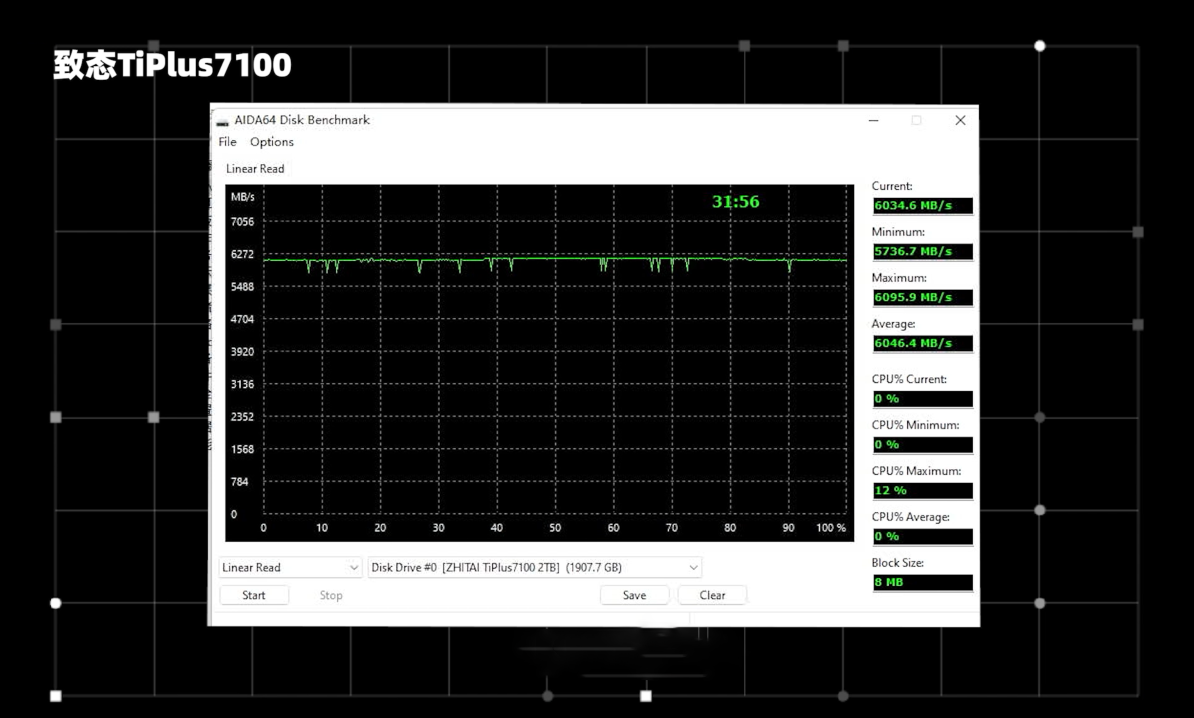Click the Average speed readout of 6046.4 MB/s
The image size is (1194, 718).
coord(922,343)
